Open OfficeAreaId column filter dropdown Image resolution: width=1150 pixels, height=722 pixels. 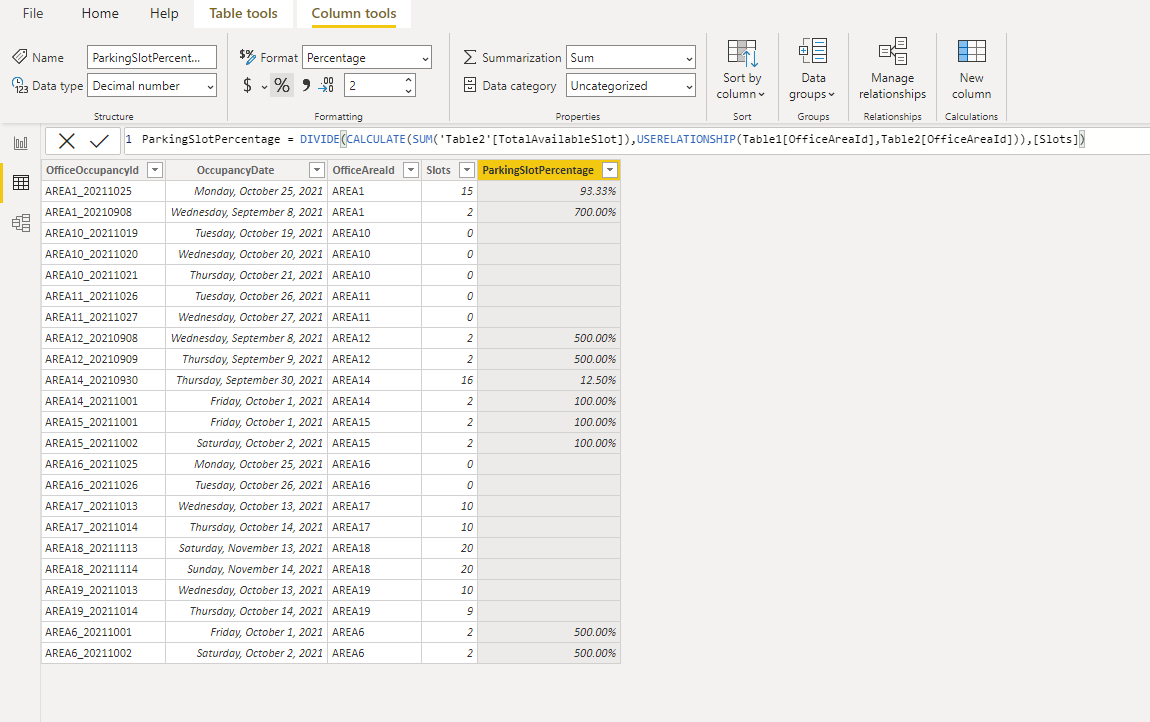411,170
